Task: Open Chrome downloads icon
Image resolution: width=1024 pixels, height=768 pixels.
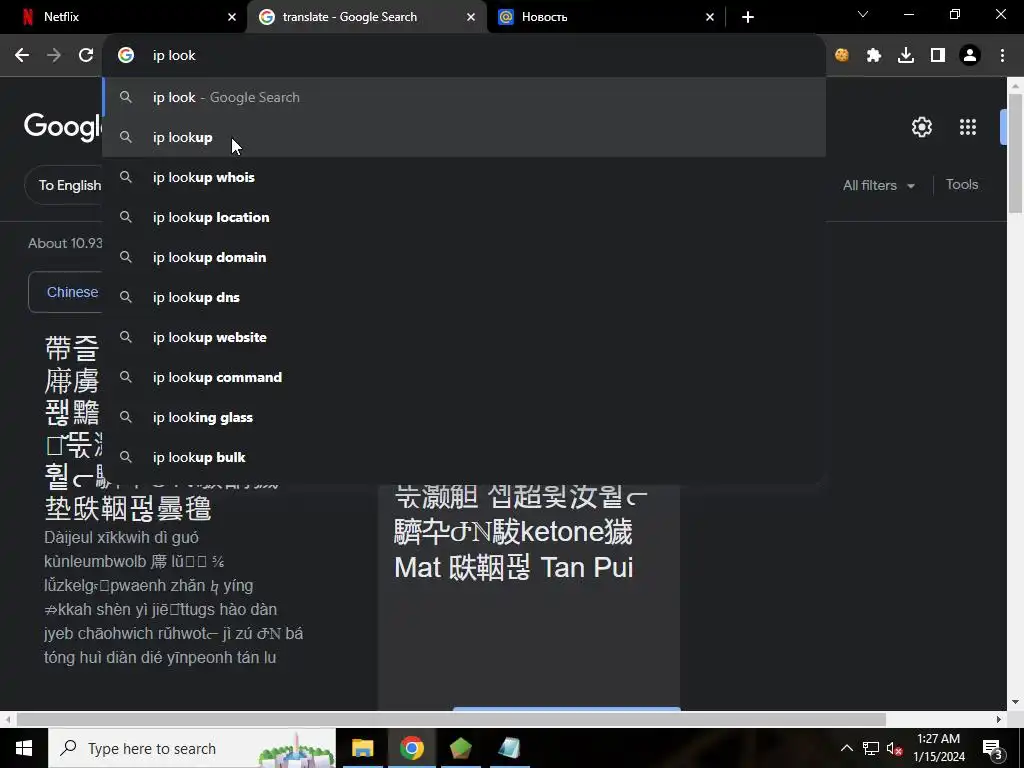Action: click(x=906, y=56)
